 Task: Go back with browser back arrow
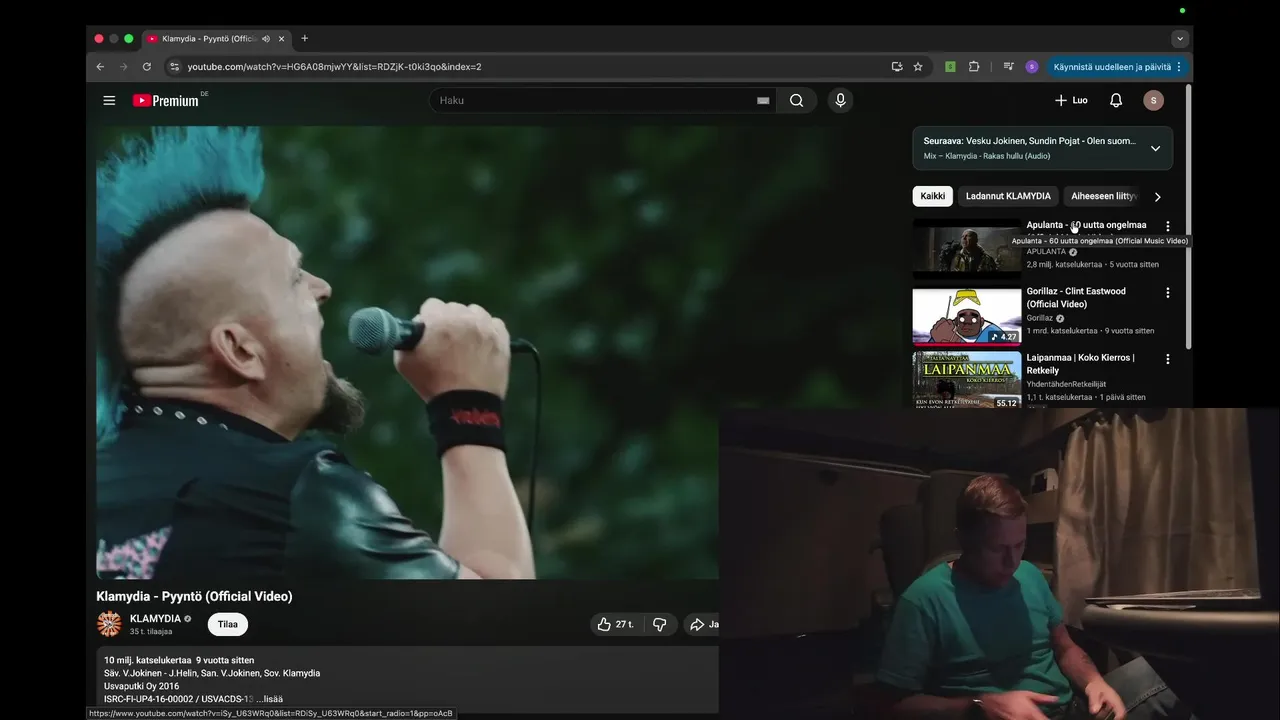tap(100, 67)
